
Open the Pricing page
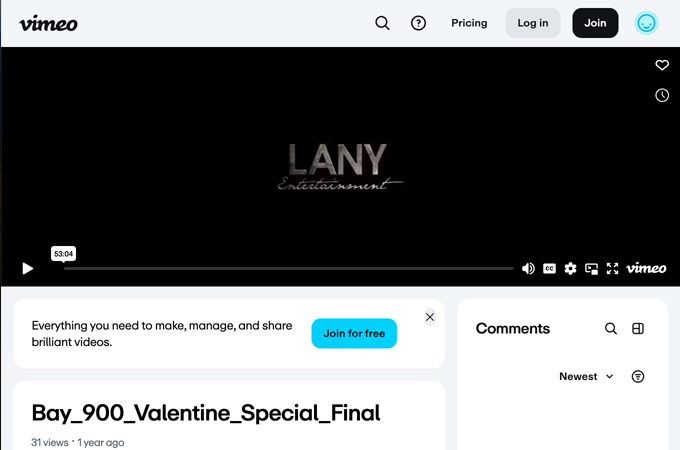pyautogui.click(x=469, y=23)
